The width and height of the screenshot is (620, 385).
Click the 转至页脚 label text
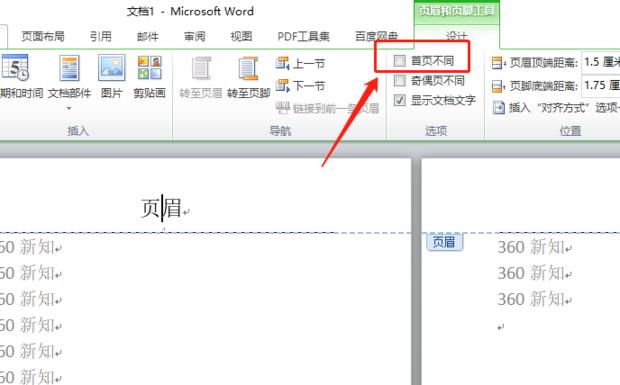pos(248,93)
